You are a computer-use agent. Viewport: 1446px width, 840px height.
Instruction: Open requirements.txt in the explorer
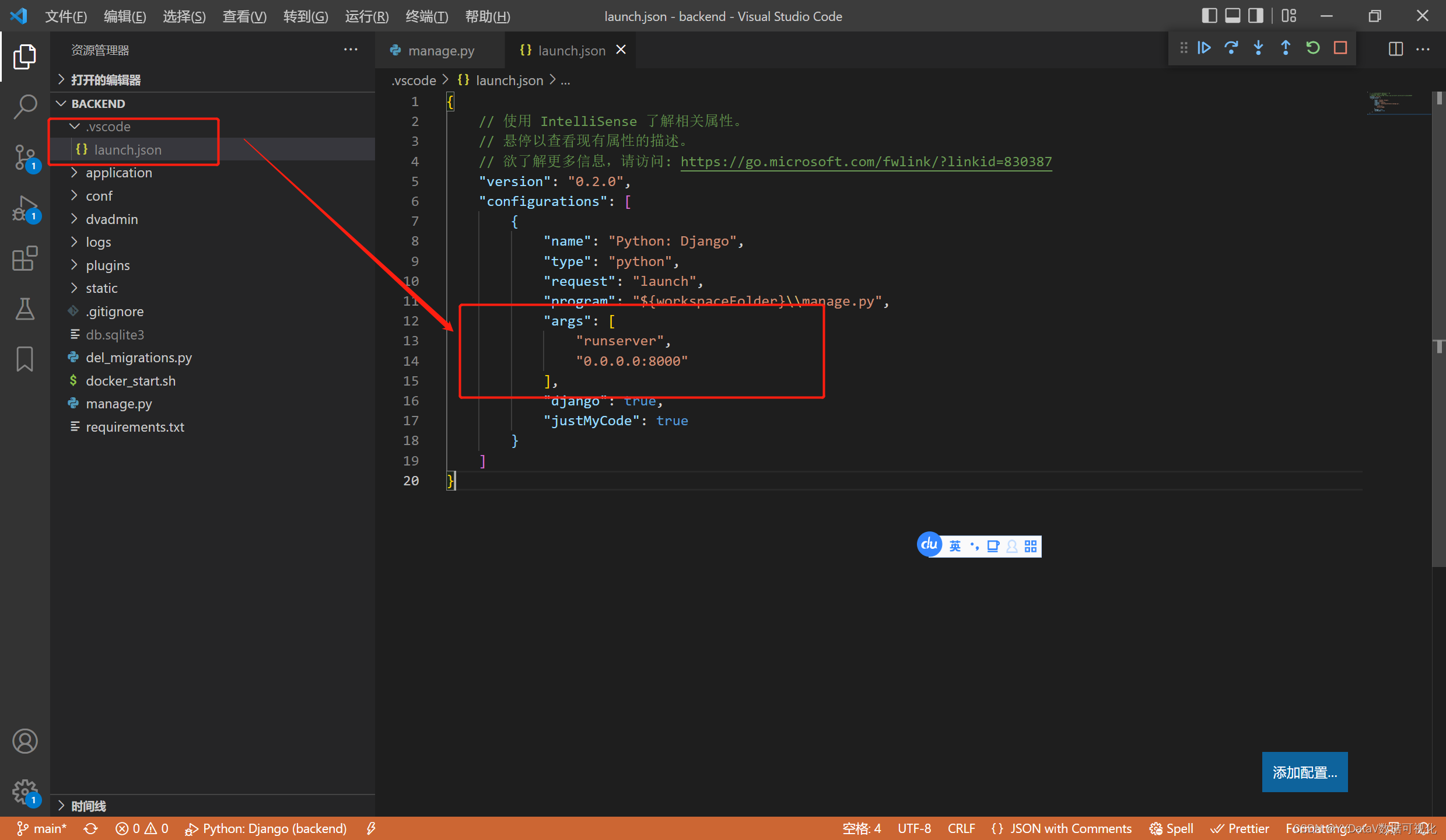coord(135,427)
